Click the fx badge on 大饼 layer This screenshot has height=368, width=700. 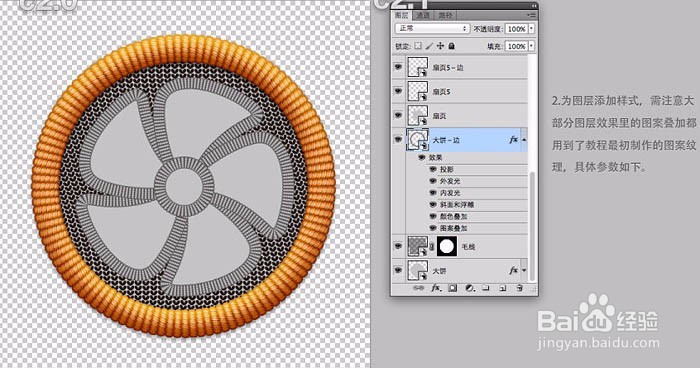coord(513,270)
